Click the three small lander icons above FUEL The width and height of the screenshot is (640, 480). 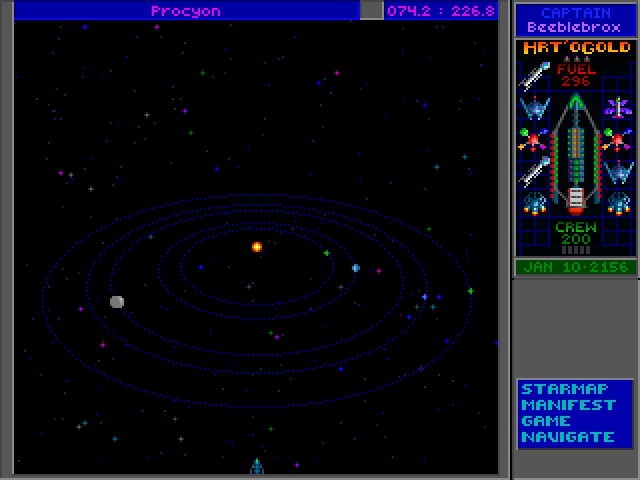pos(576,59)
